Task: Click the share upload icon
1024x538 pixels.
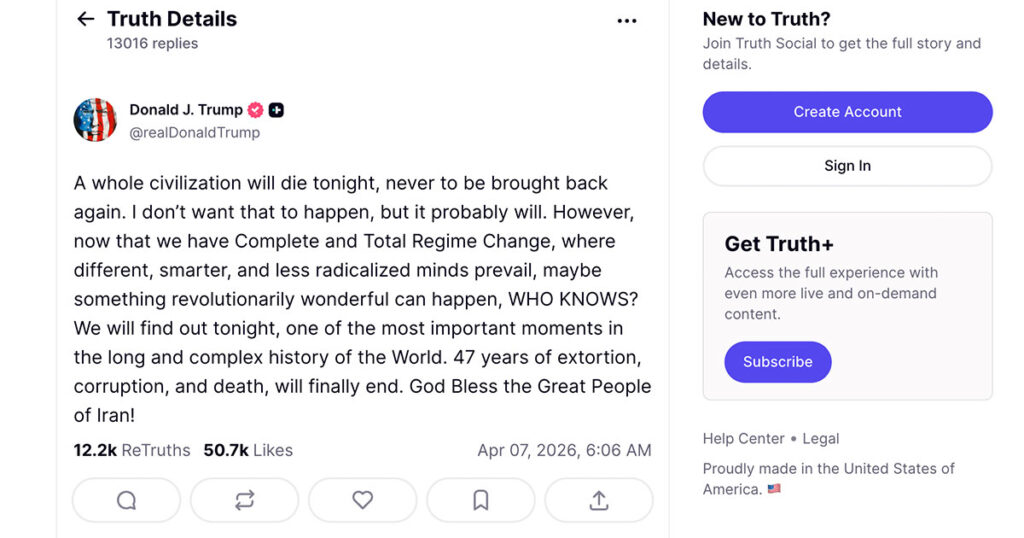Action: coord(599,500)
